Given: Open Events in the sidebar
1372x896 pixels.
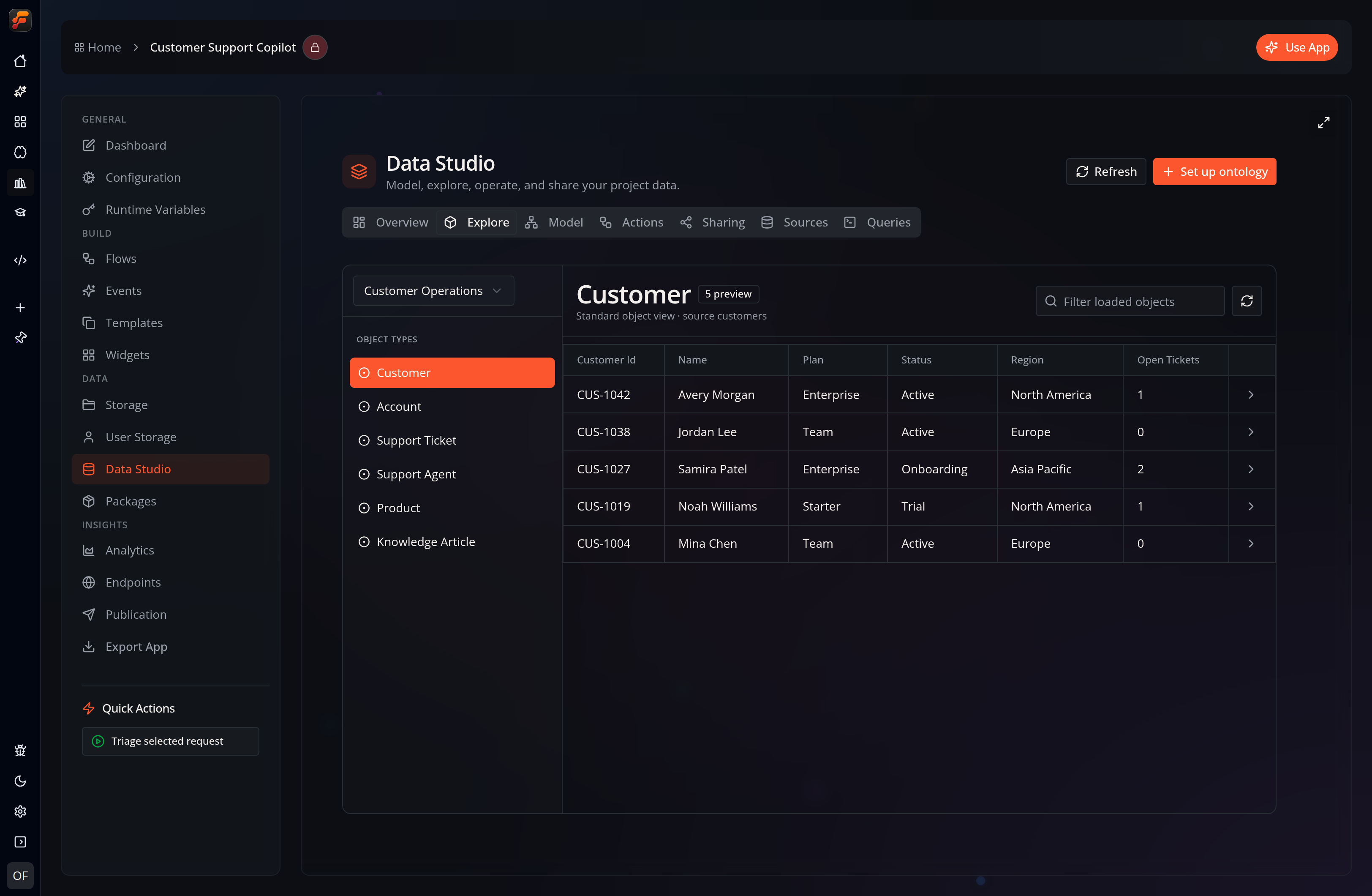Looking at the screenshot, I should click(x=171, y=291).
